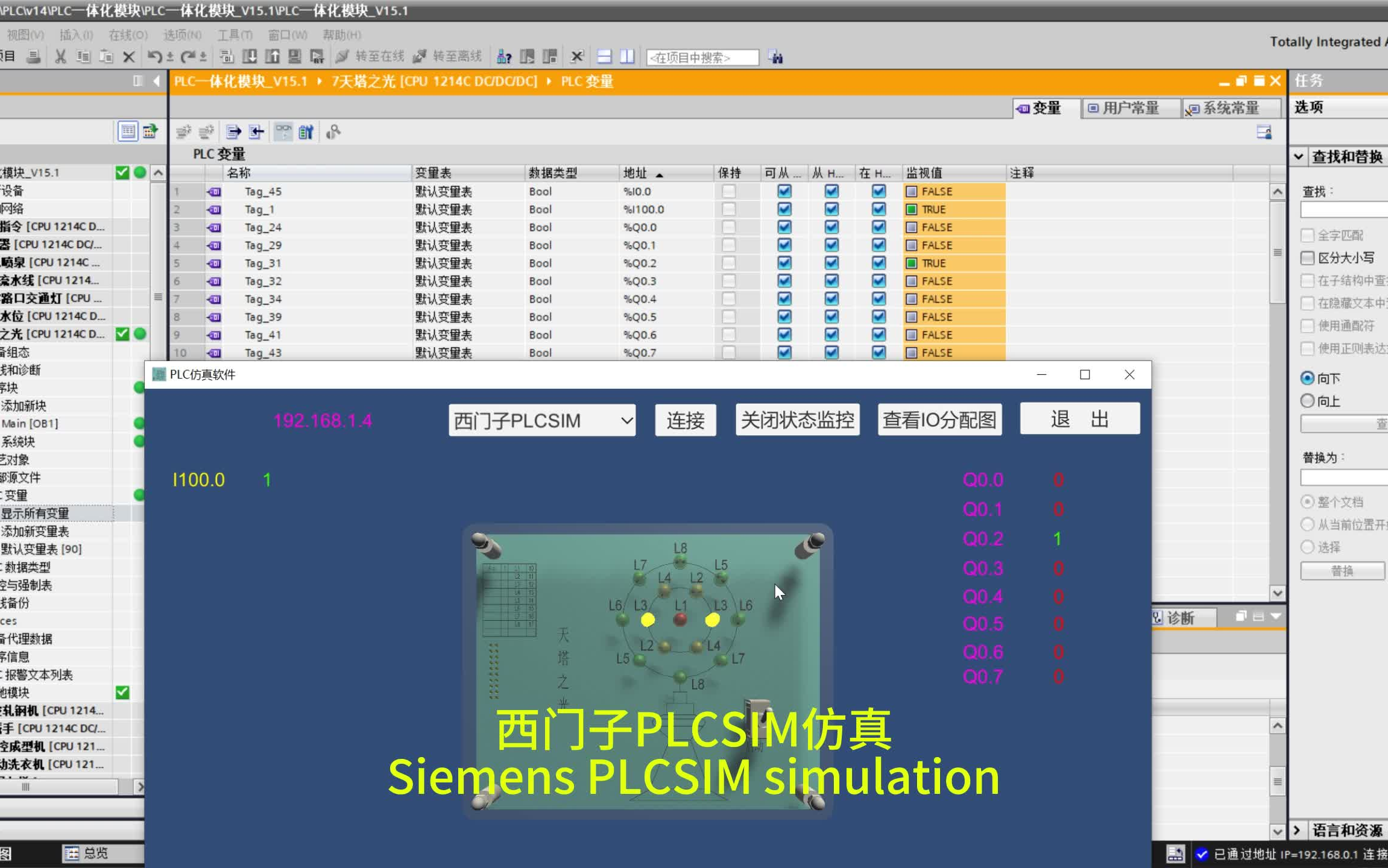The image size is (1388, 868).
Task: Click the download to device toolbar icon
Action: coord(251,56)
